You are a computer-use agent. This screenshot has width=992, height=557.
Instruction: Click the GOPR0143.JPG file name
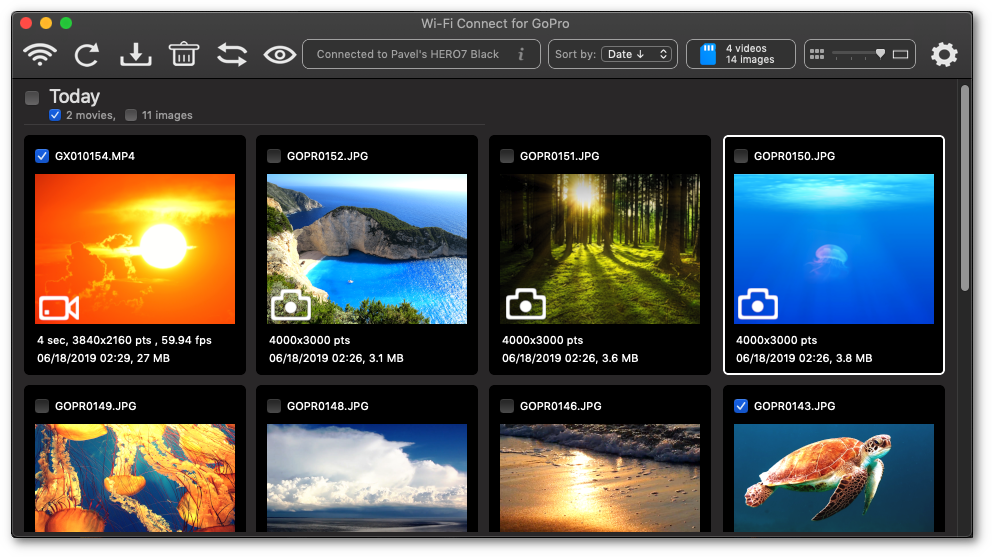pos(794,406)
